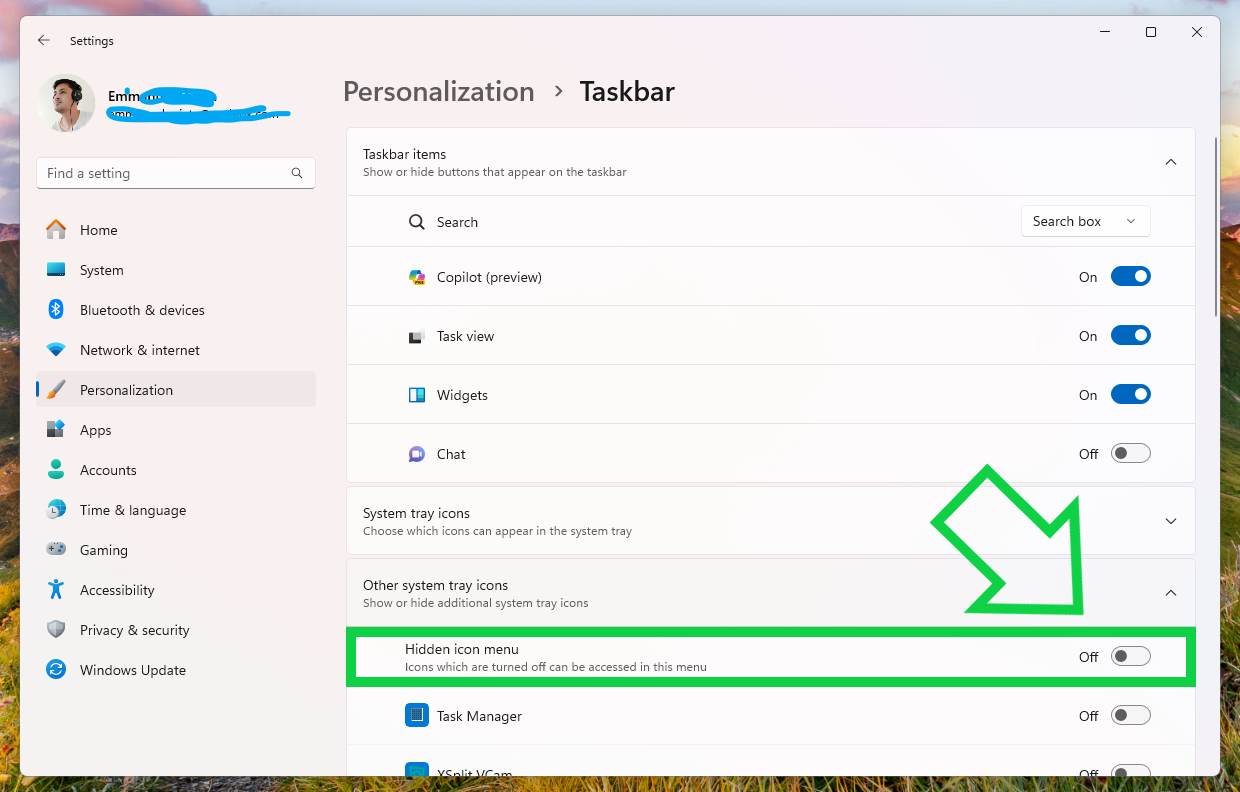Click the Network & internet Wi-Fi icon
This screenshot has height=792, width=1240.
(57, 350)
